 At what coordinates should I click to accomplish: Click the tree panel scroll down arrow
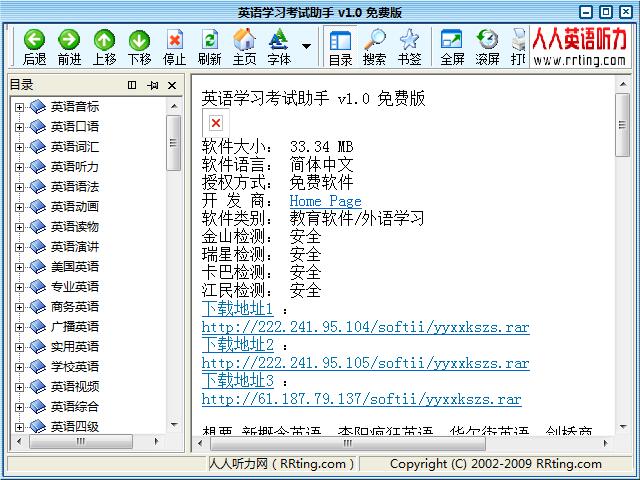(174, 425)
